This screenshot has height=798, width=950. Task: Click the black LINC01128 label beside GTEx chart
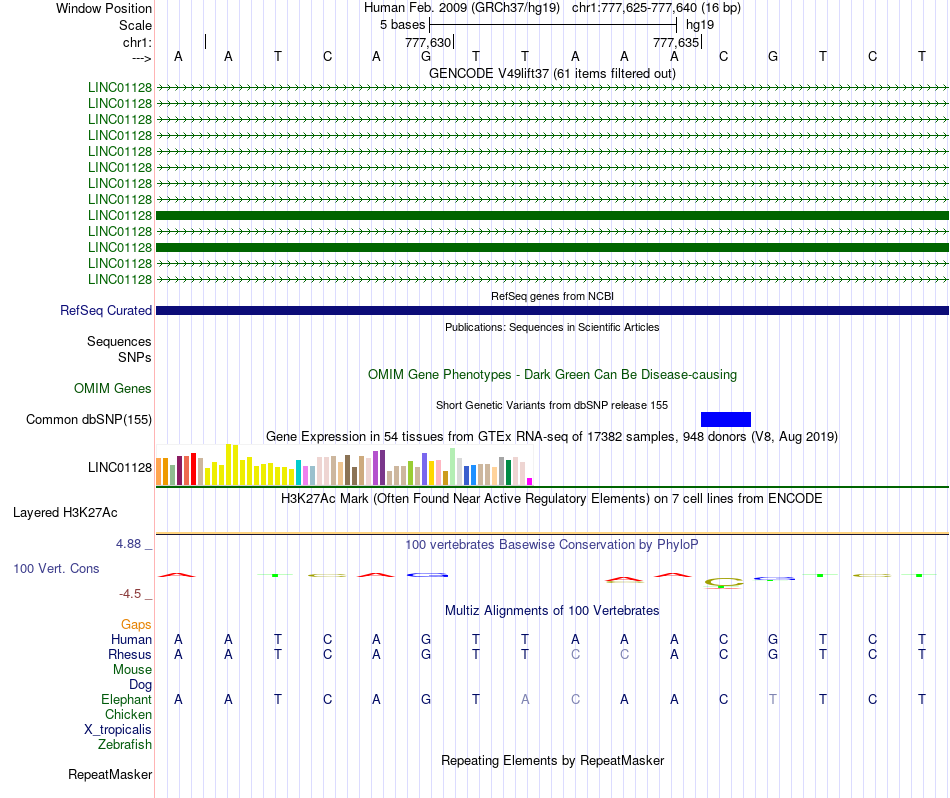coord(120,467)
